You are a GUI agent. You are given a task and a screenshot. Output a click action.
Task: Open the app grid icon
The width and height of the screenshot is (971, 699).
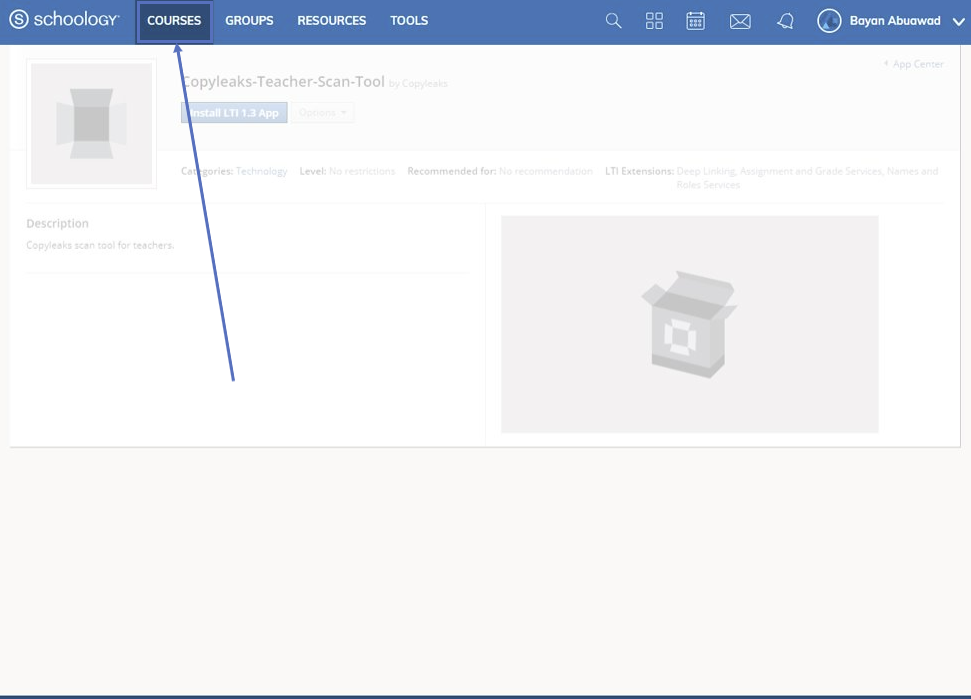tap(654, 21)
